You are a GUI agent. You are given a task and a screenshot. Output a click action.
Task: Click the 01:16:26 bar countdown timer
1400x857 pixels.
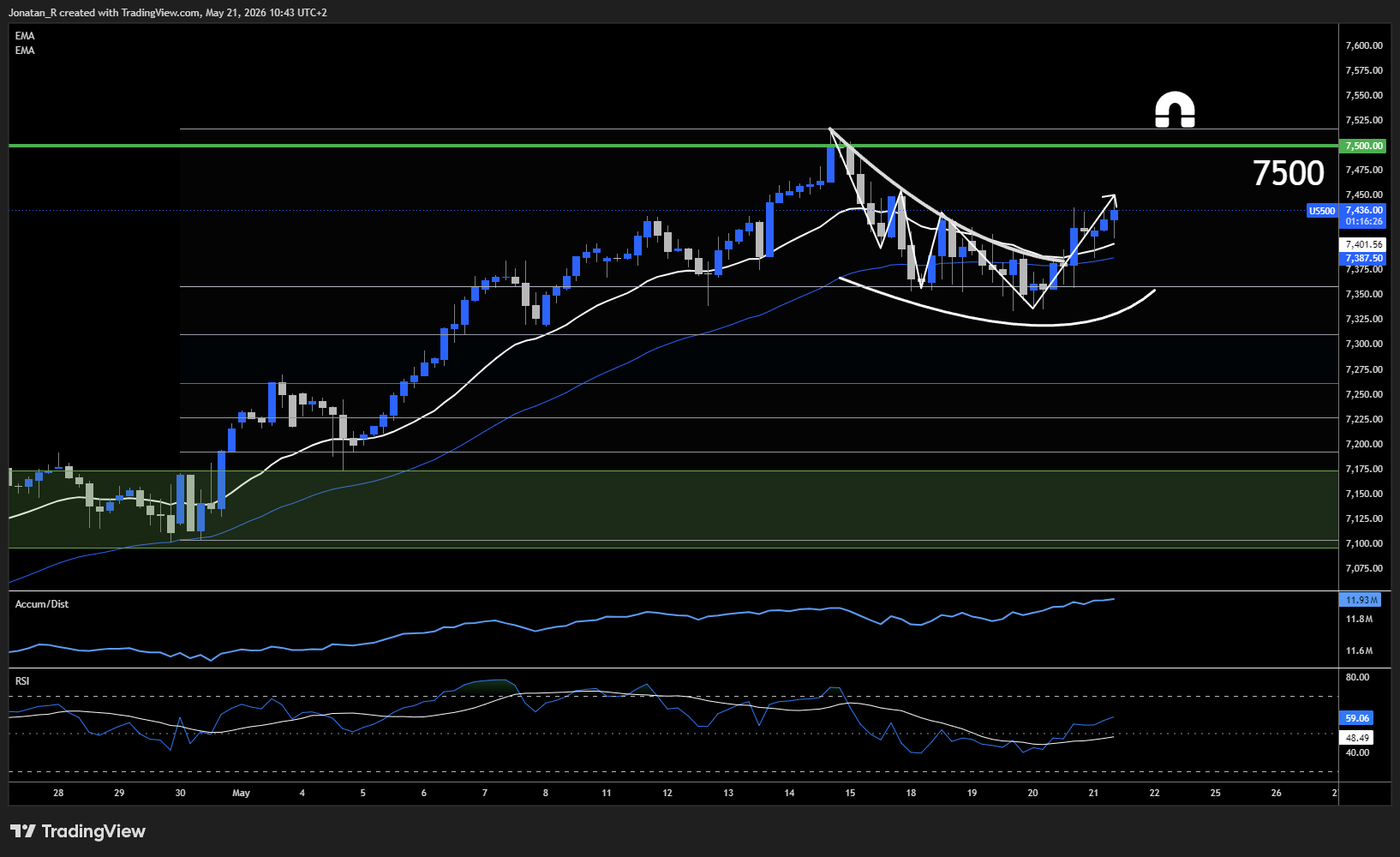pos(1363,221)
